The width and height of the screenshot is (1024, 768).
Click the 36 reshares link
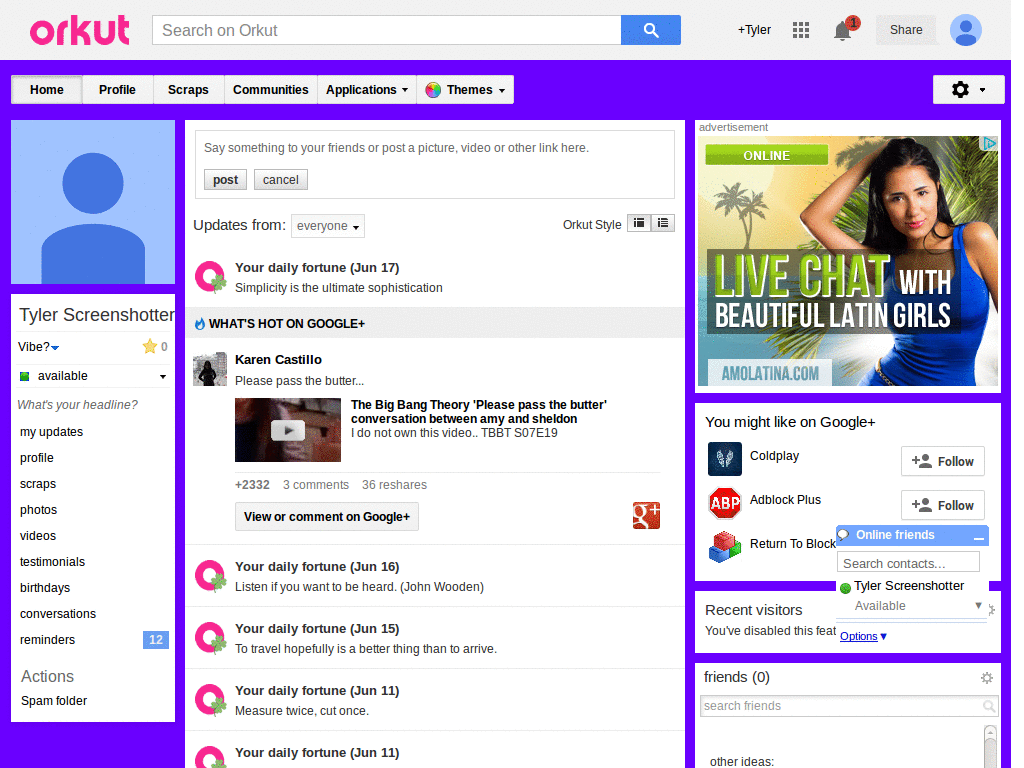coord(394,485)
